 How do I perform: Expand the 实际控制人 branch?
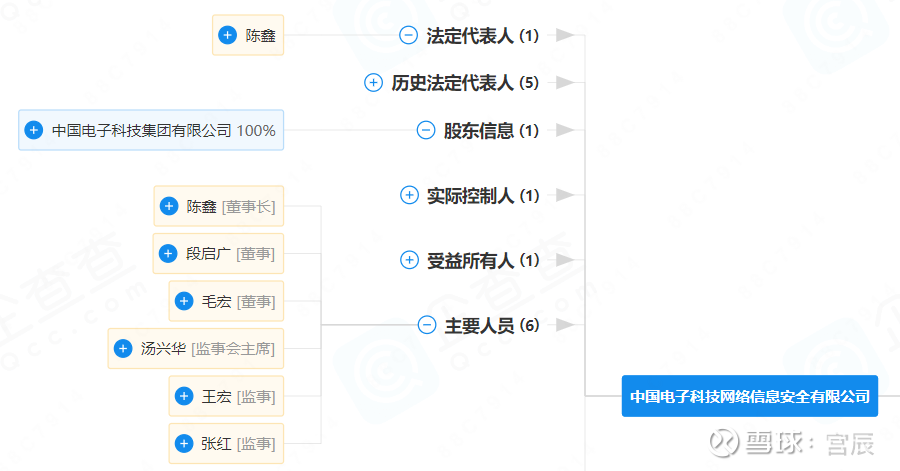[409, 195]
